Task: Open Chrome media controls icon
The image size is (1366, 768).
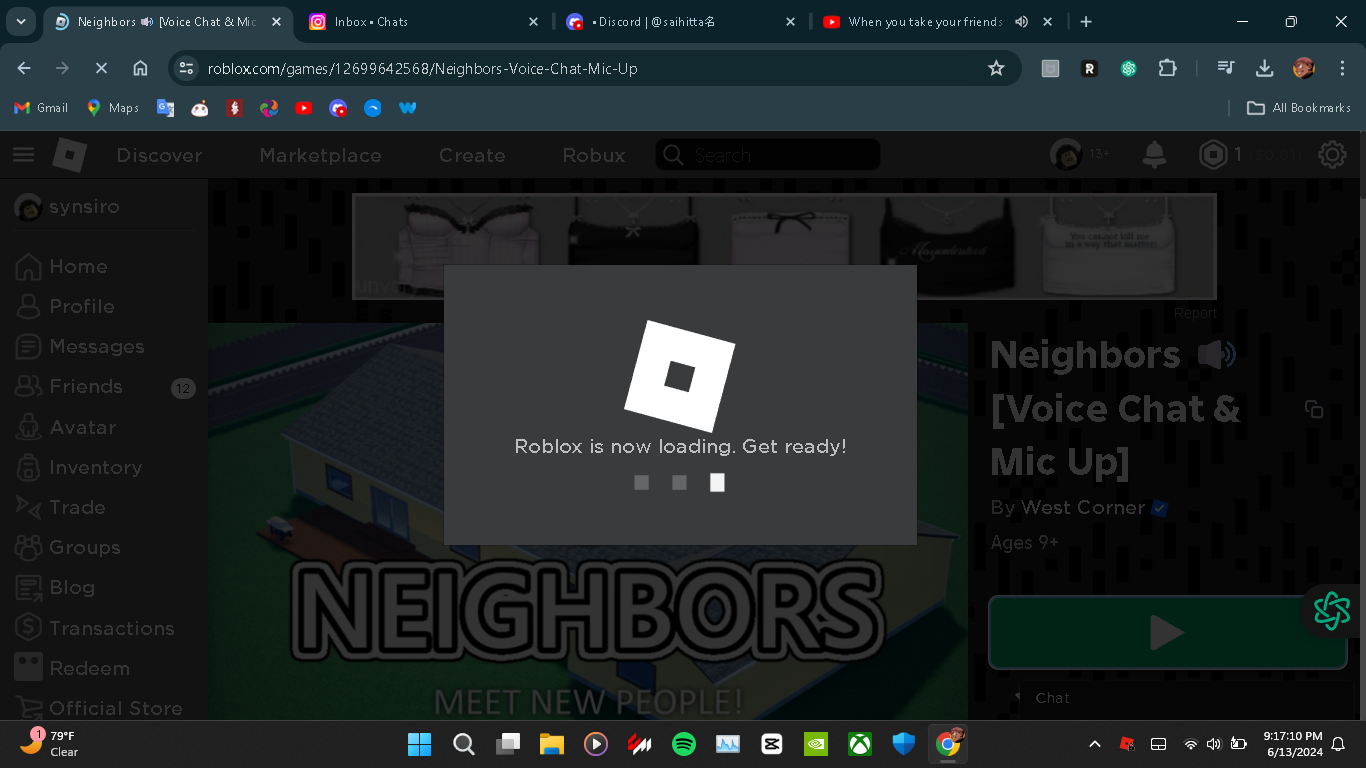Action: 1226,68
